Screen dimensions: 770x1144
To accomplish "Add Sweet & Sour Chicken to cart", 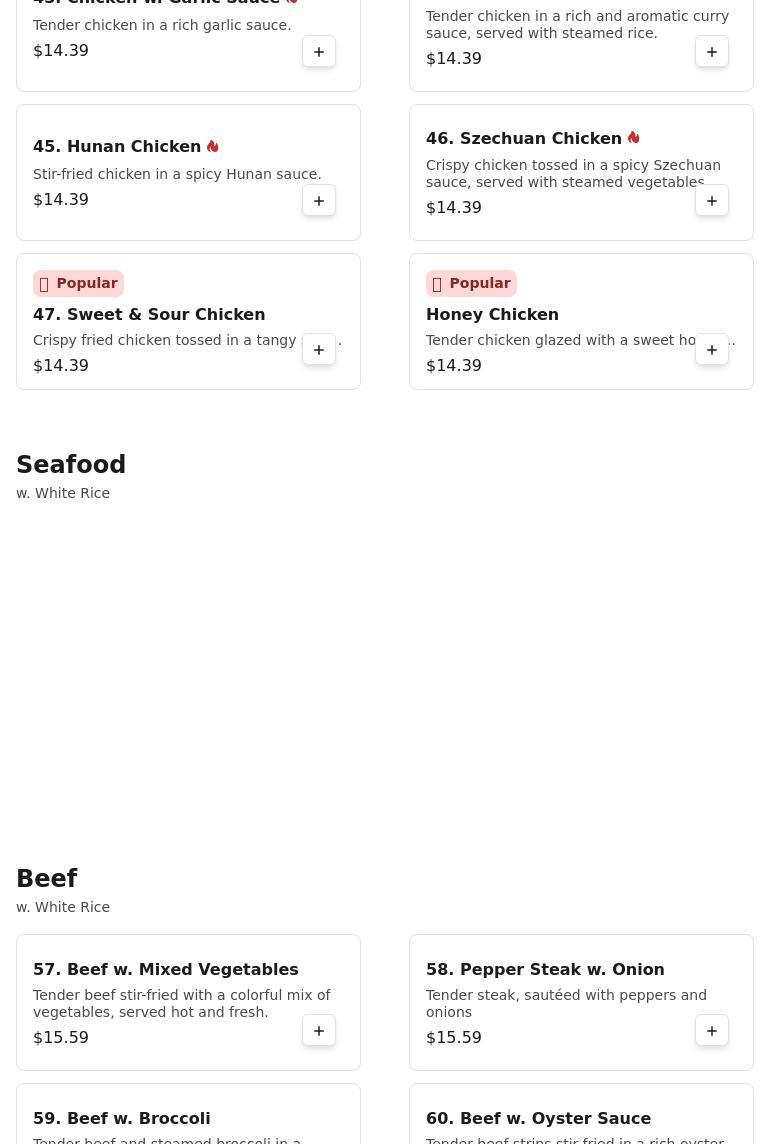I will click(319, 349).
